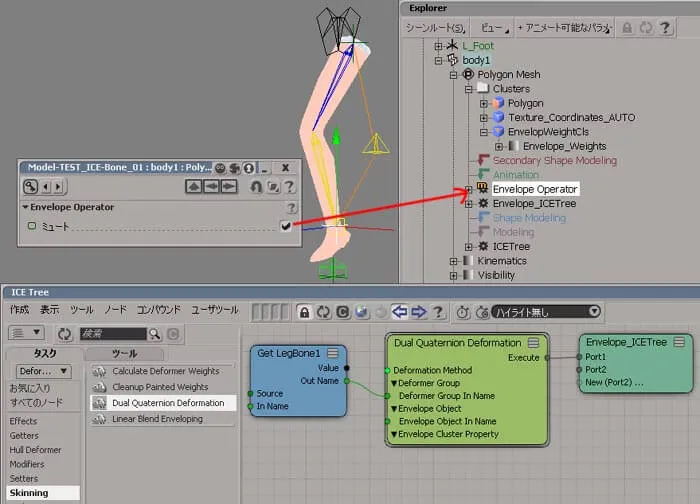Select Linear Blend Enveloping compound

coord(157,419)
